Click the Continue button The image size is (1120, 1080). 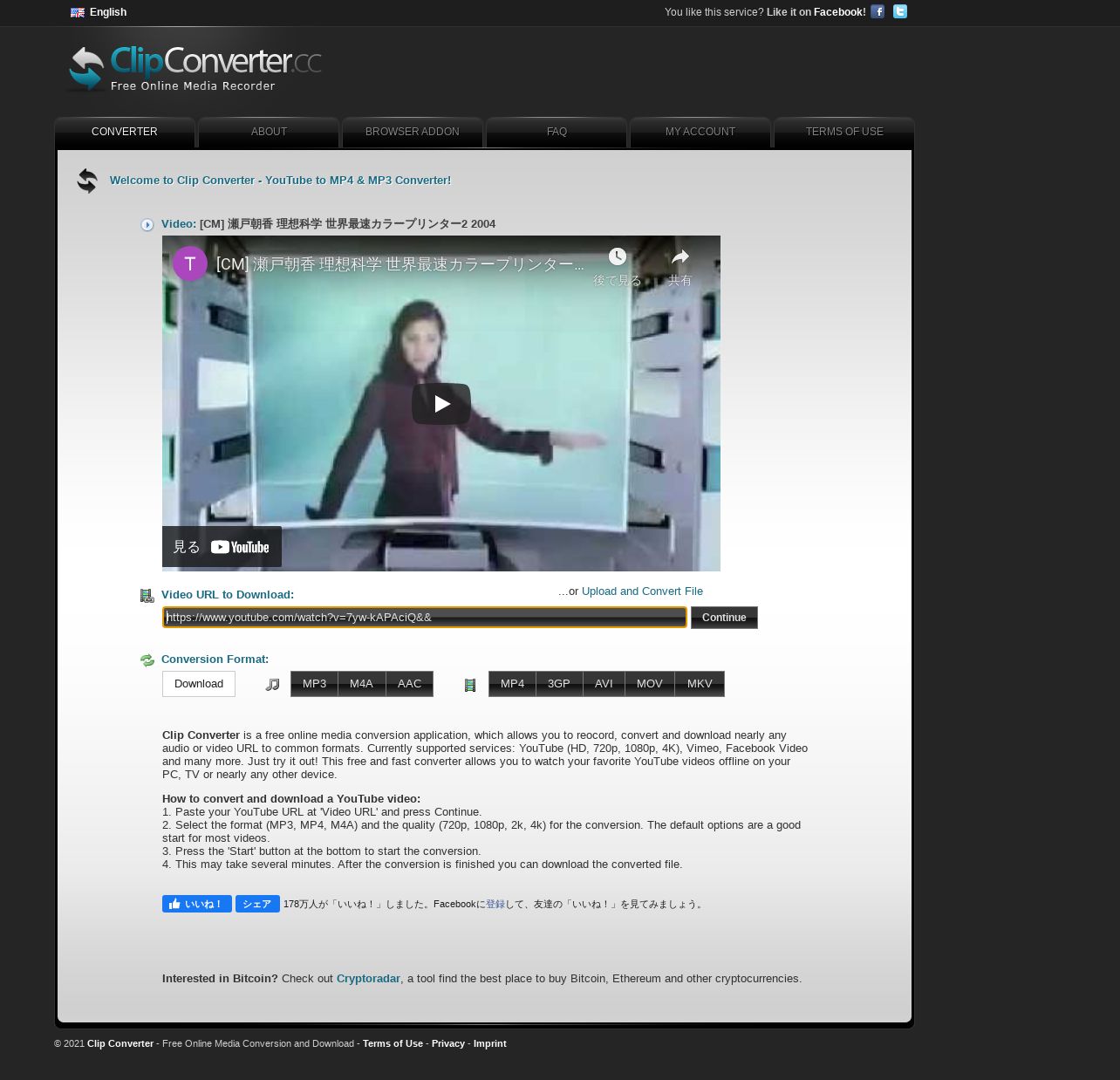click(x=724, y=618)
